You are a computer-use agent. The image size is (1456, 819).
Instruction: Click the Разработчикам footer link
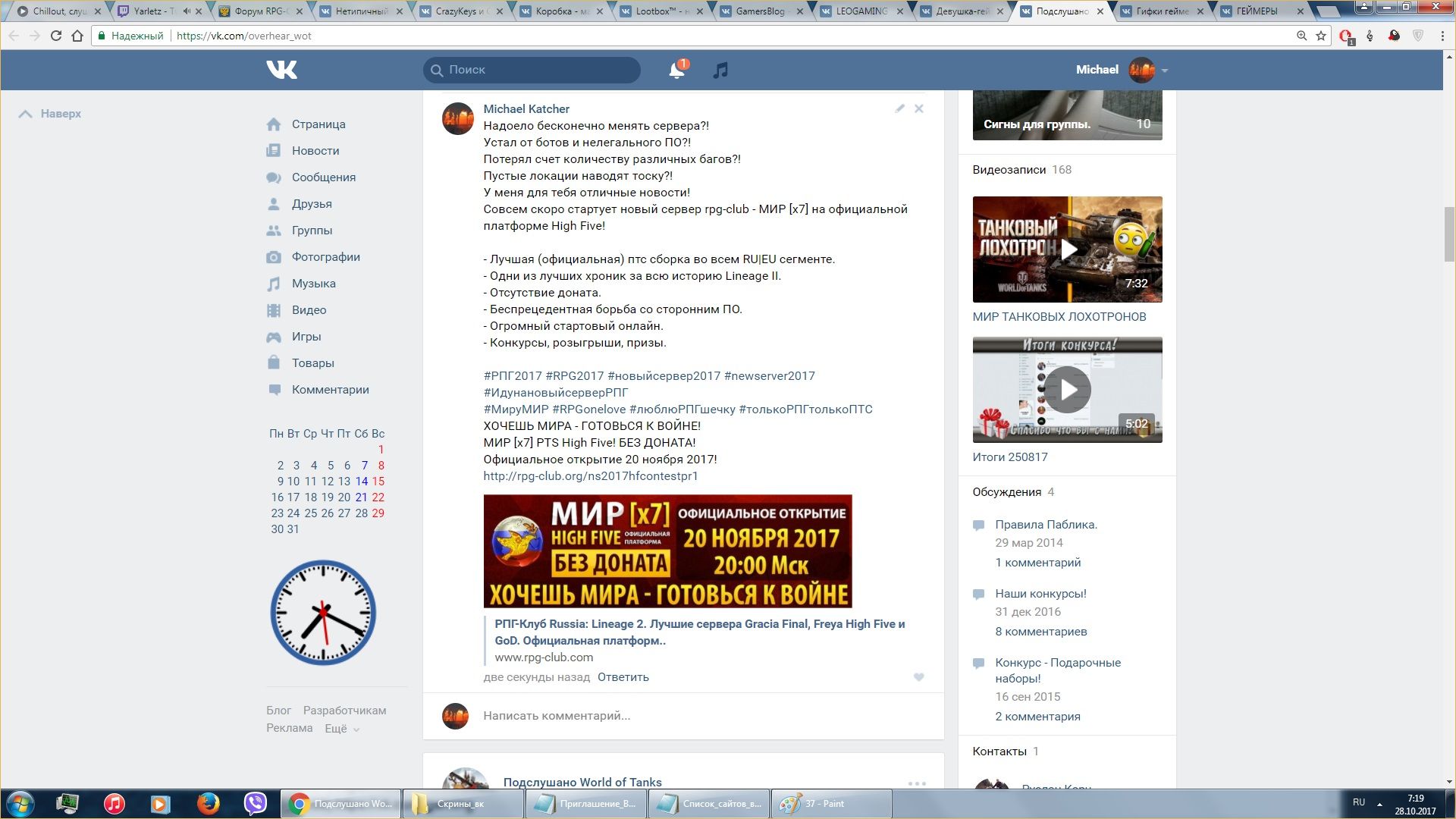pos(345,711)
